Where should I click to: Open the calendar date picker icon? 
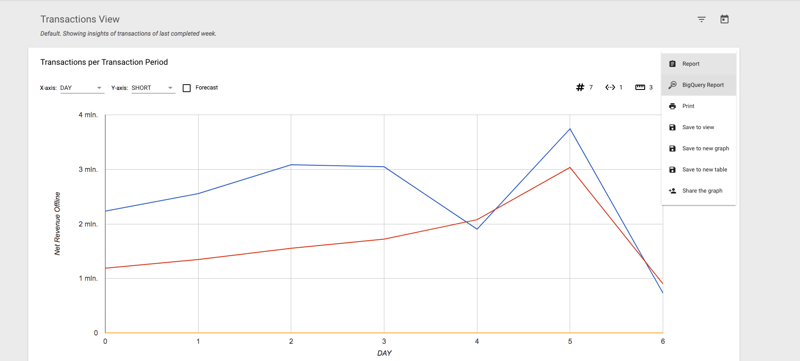coord(724,19)
